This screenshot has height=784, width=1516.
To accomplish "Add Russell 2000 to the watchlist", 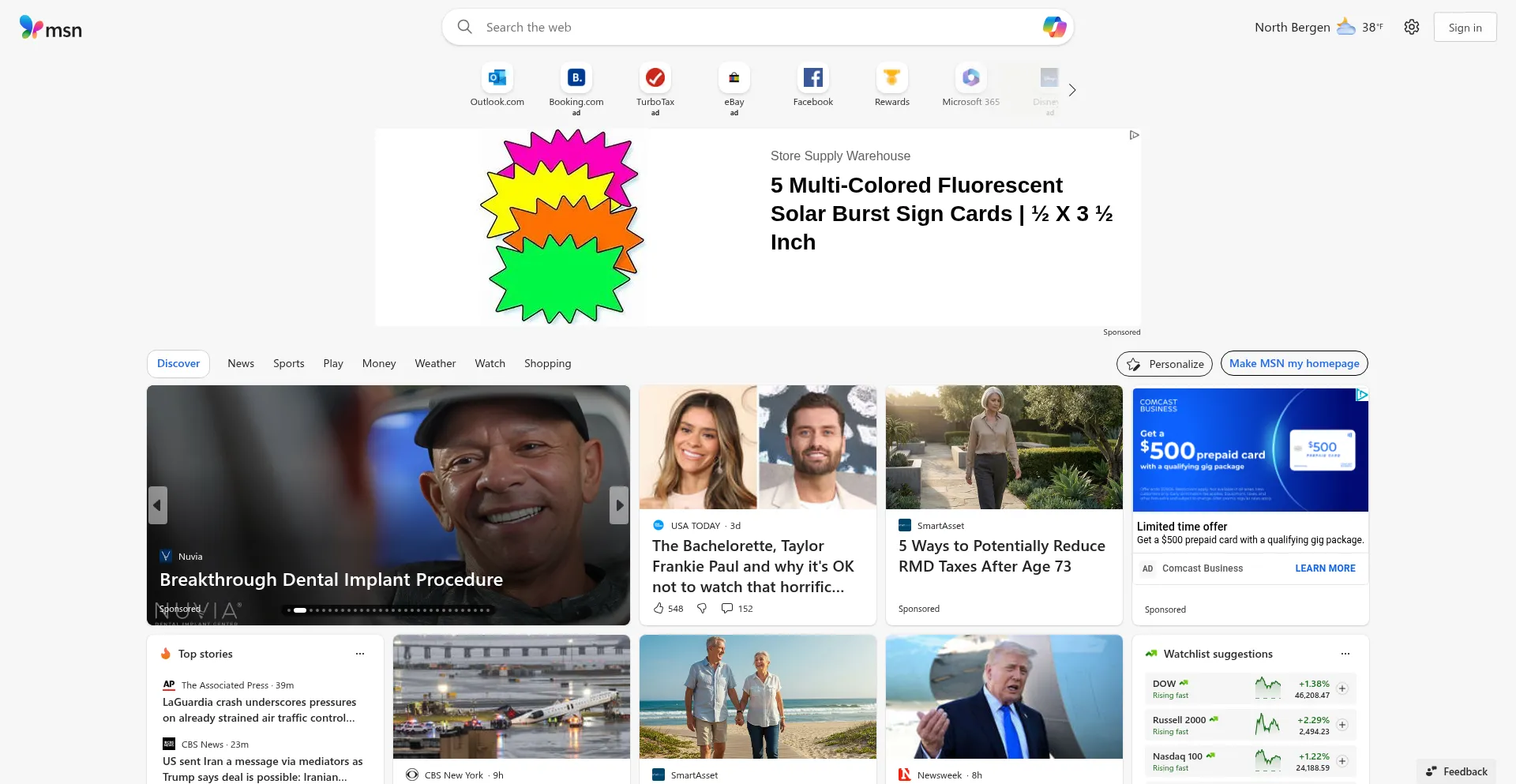I will tap(1342, 725).
